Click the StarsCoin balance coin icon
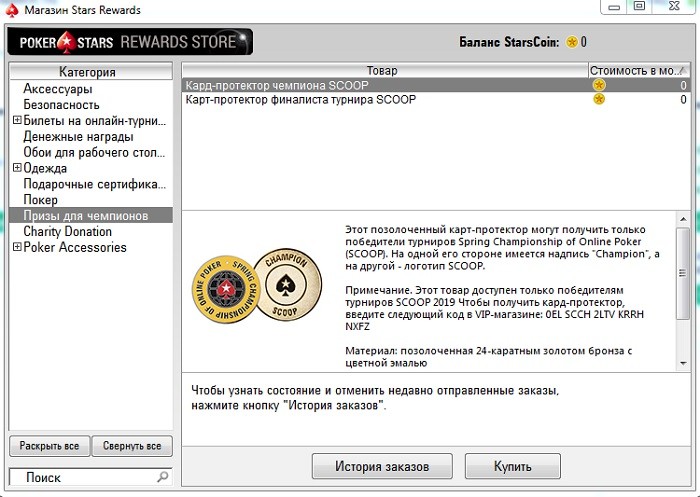The height and width of the screenshot is (497, 700). tap(572, 42)
